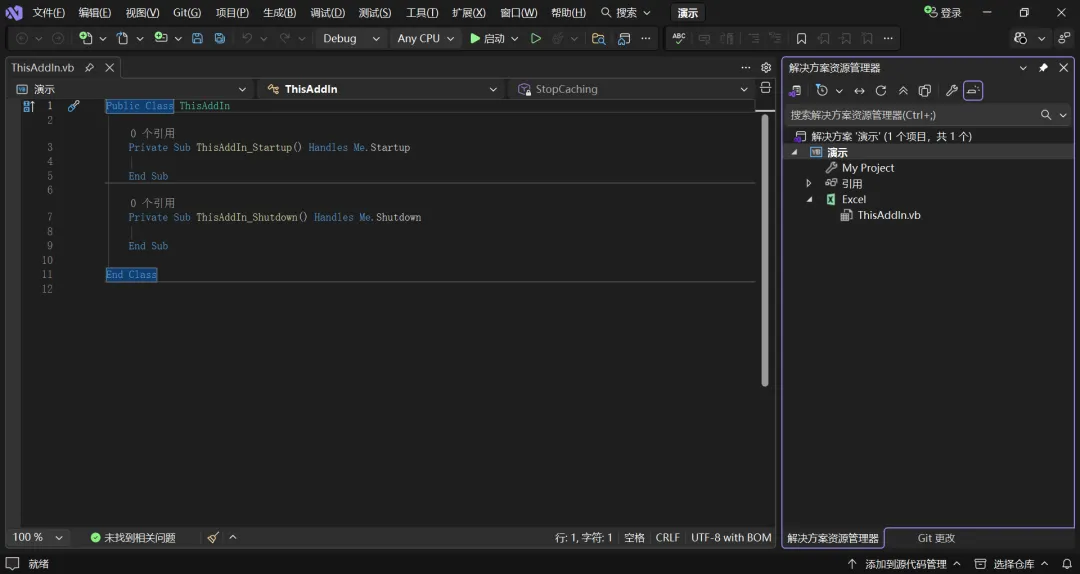Toggle the preview selected items button
Image resolution: width=1080 pixels, height=574 pixels.
(973, 91)
